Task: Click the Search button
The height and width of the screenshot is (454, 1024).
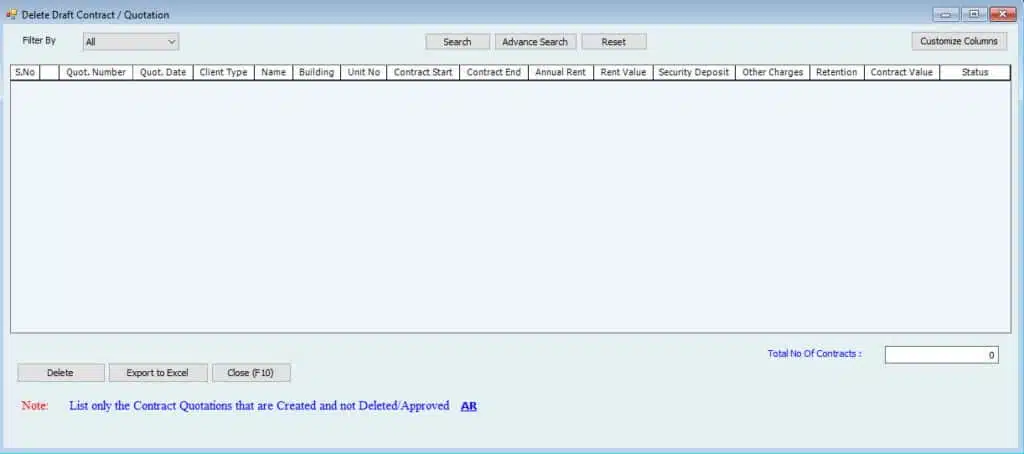Action: [x=457, y=42]
